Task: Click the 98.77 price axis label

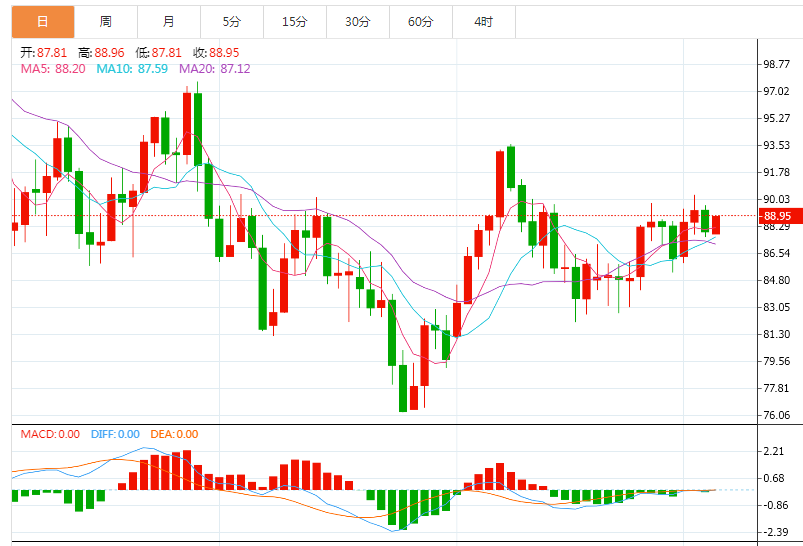Action: click(x=776, y=64)
